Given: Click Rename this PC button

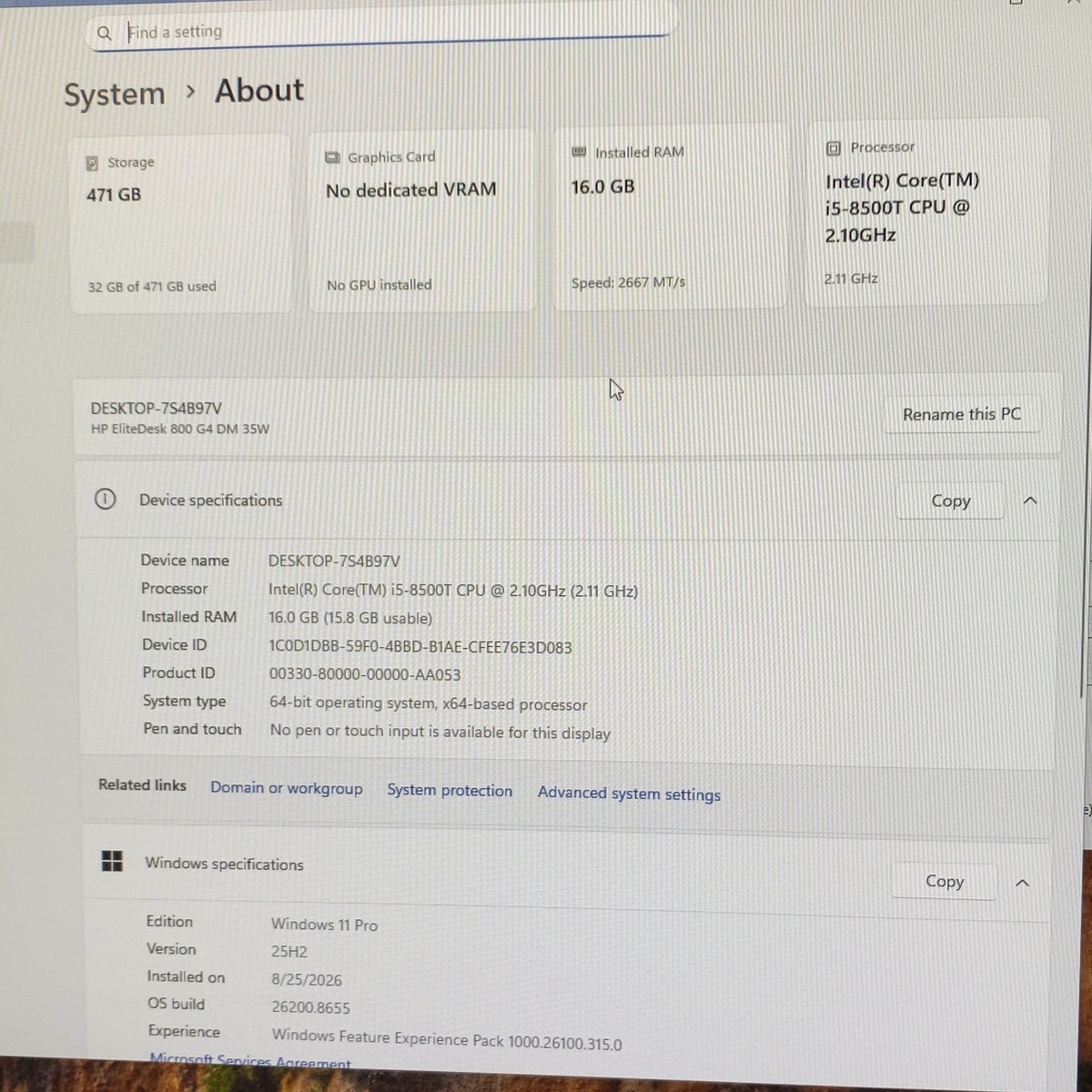Looking at the screenshot, I should click(961, 415).
